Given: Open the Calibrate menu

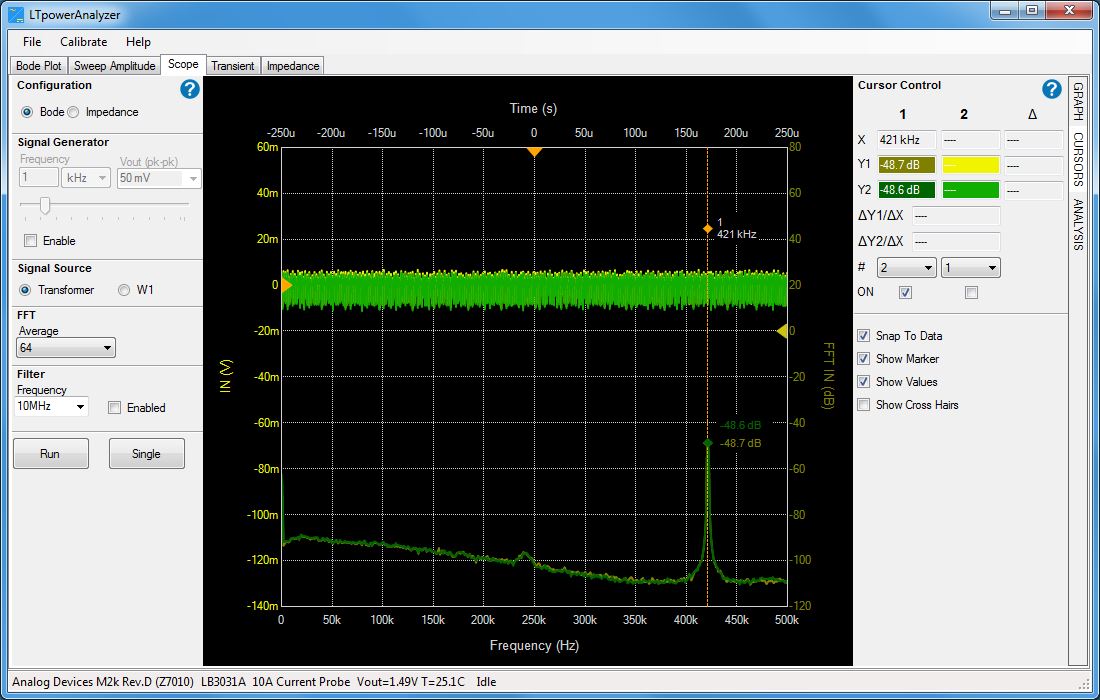Looking at the screenshot, I should [x=83, y=42].
